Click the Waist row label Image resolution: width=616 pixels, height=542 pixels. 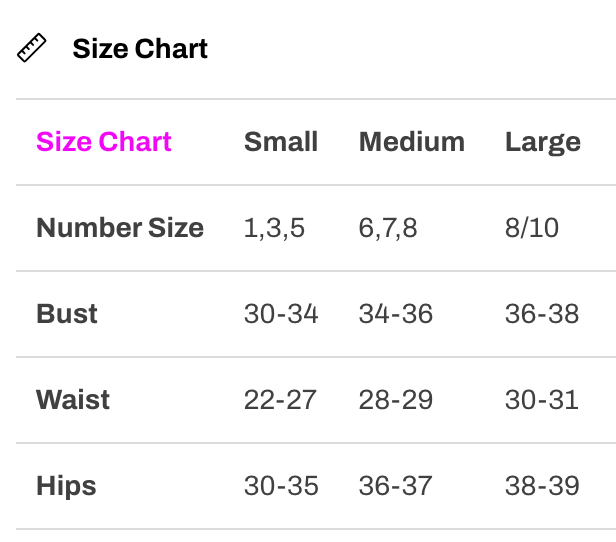coord(73,400)
